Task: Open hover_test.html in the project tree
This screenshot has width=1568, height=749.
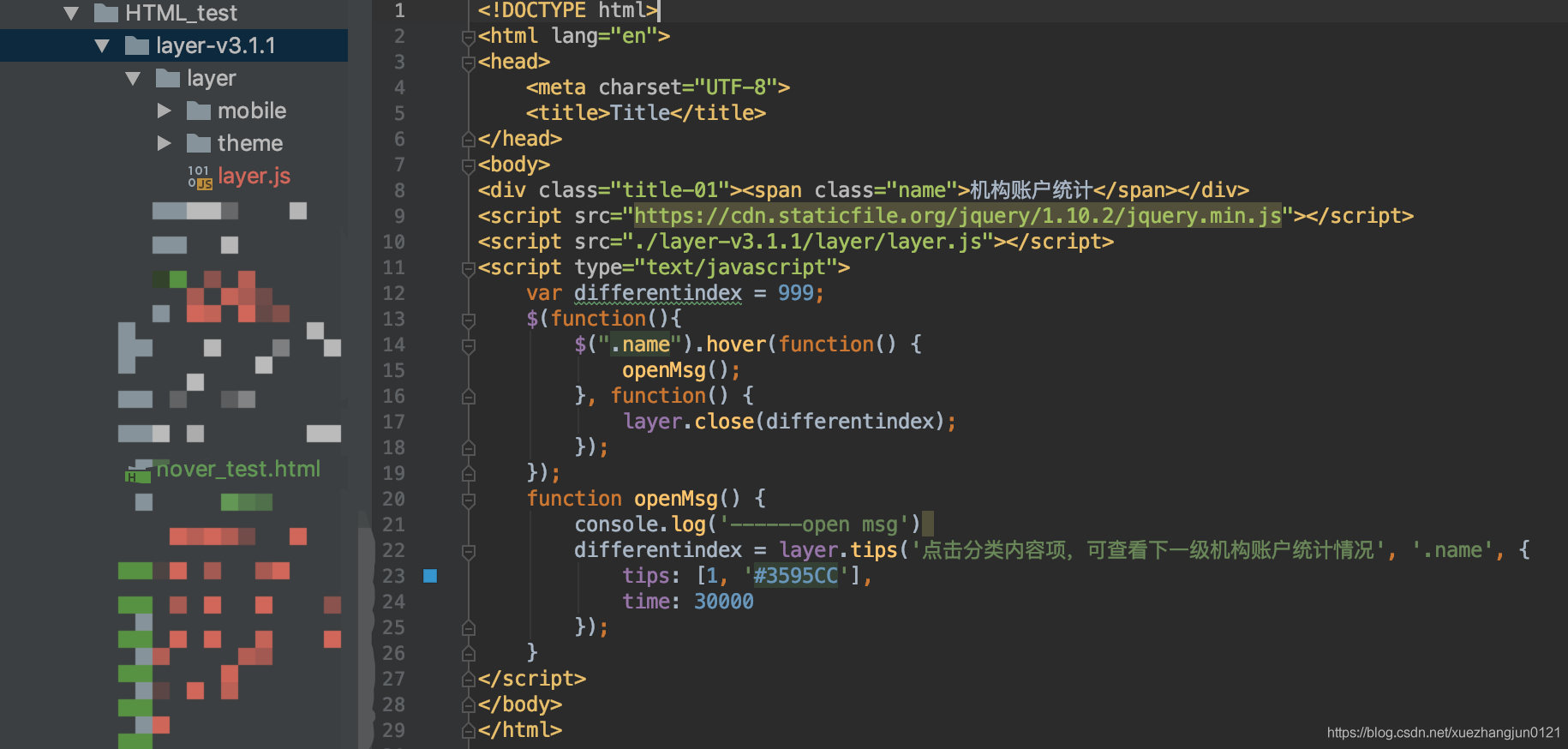Action: pos(238,469)
